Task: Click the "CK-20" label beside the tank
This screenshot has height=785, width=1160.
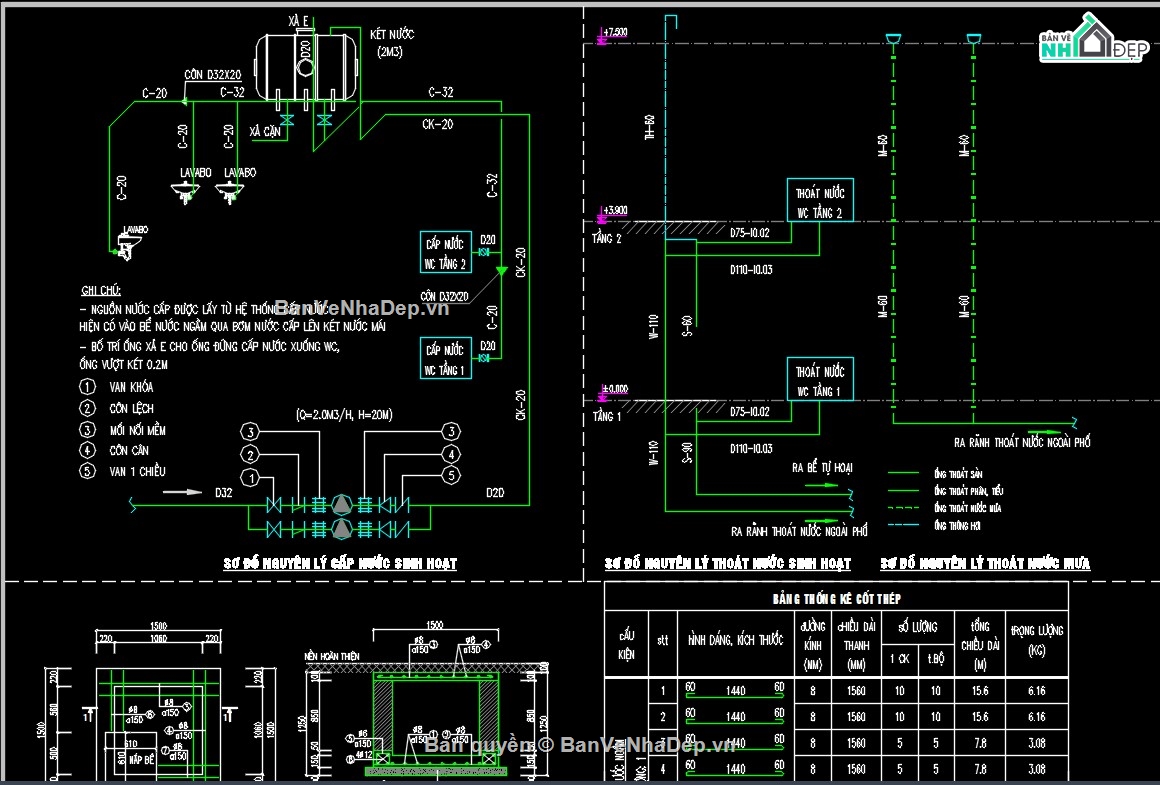Action: pyautogui.click(x=437, y=124)
